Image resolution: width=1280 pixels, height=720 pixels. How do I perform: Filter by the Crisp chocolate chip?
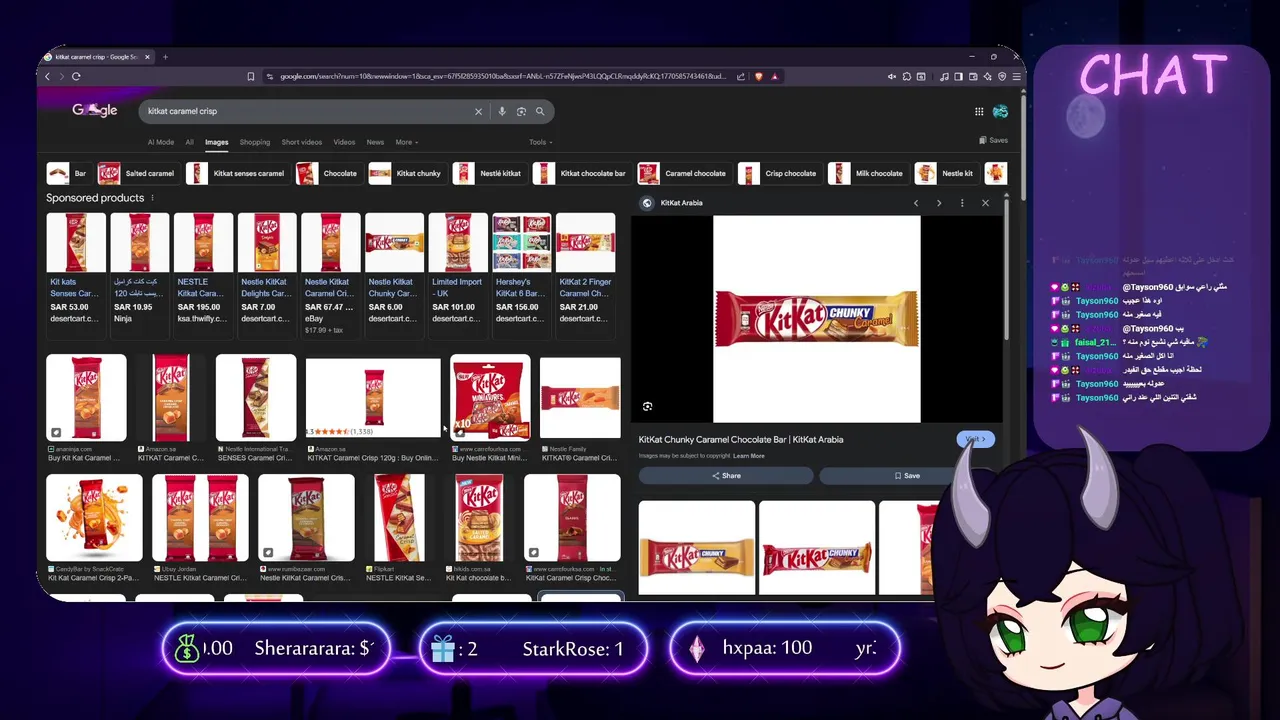point(779,173)
